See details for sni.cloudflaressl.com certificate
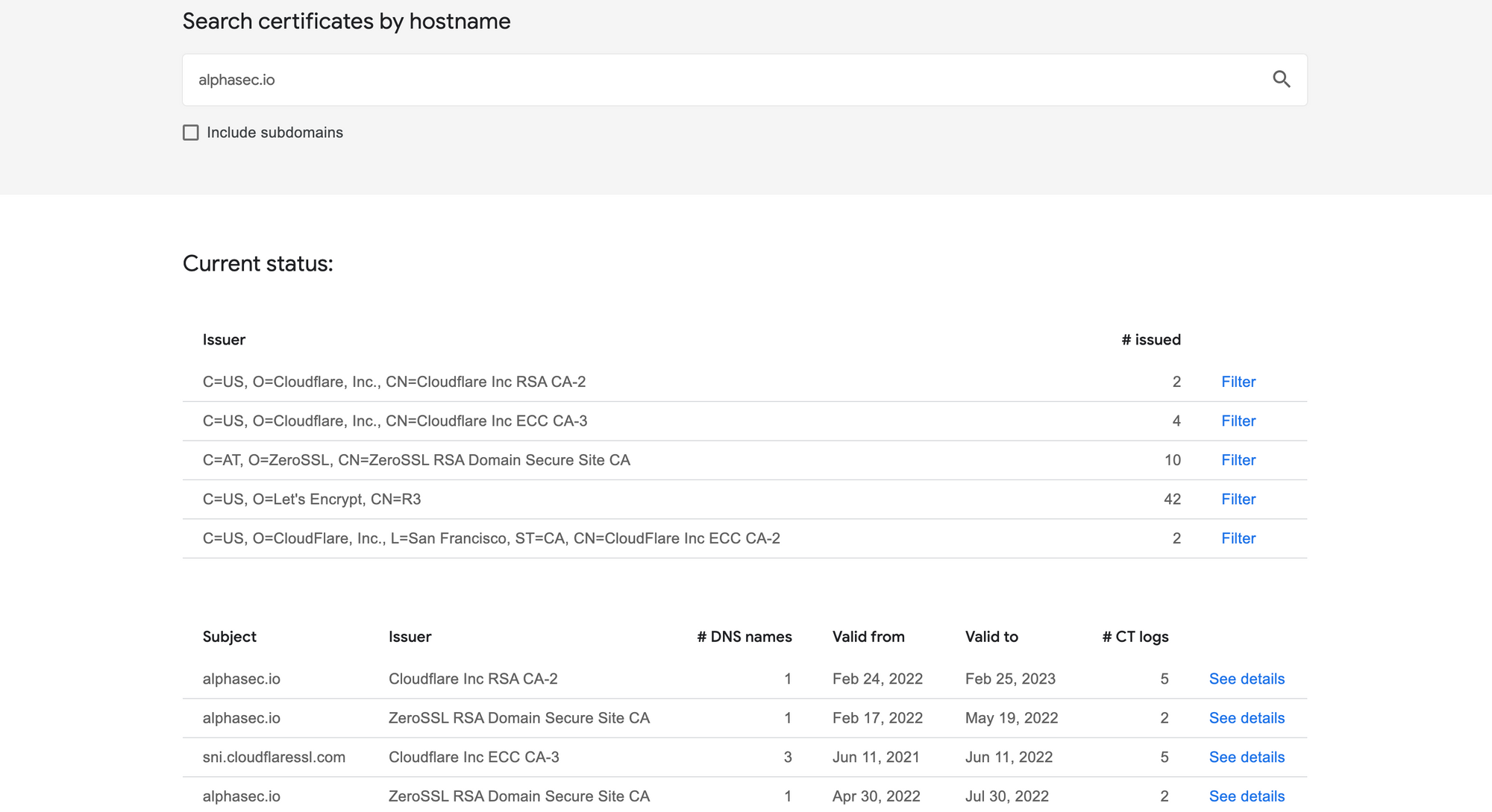The image size is (1492, 812). [1247, 758]
